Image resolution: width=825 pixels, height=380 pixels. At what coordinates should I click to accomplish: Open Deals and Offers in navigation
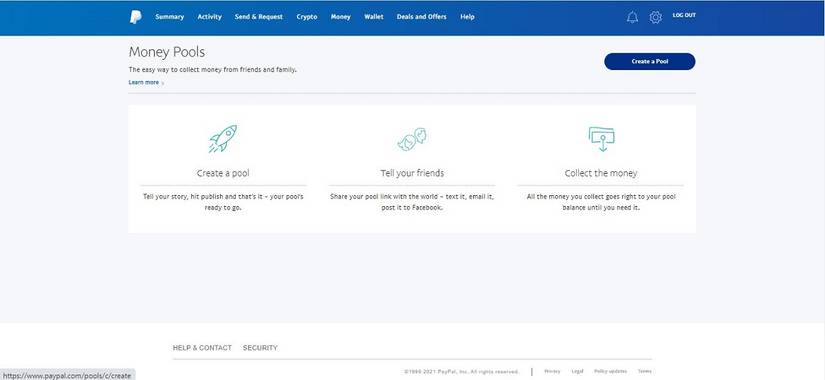coord(421,17)
